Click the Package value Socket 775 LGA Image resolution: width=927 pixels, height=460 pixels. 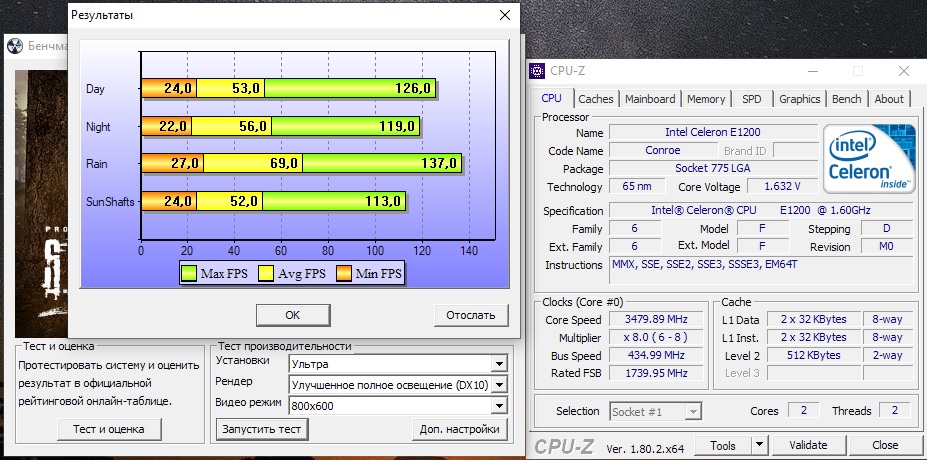tap(713, 169)
